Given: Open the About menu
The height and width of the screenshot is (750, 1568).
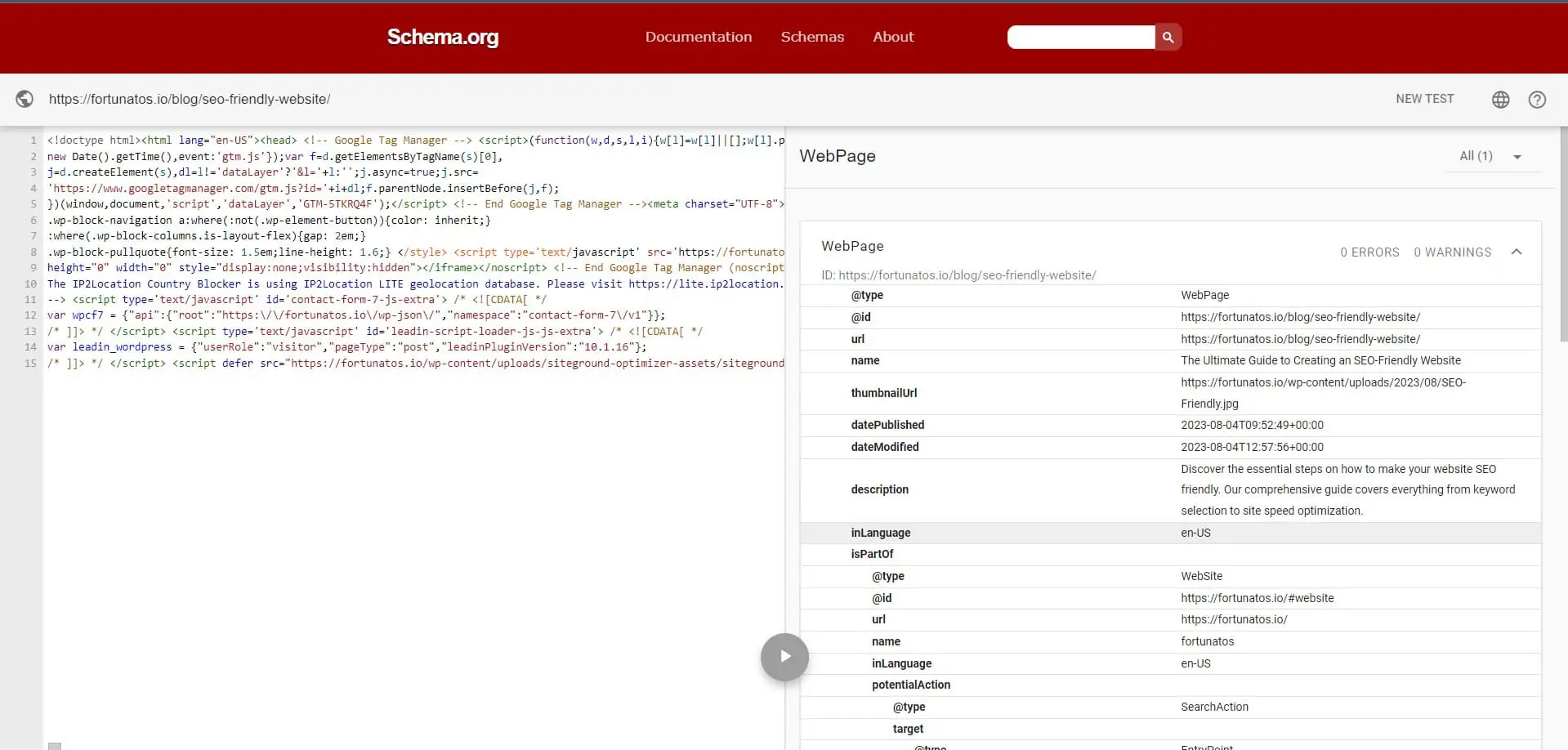Looking at the screenshot, I should [893, 37].
